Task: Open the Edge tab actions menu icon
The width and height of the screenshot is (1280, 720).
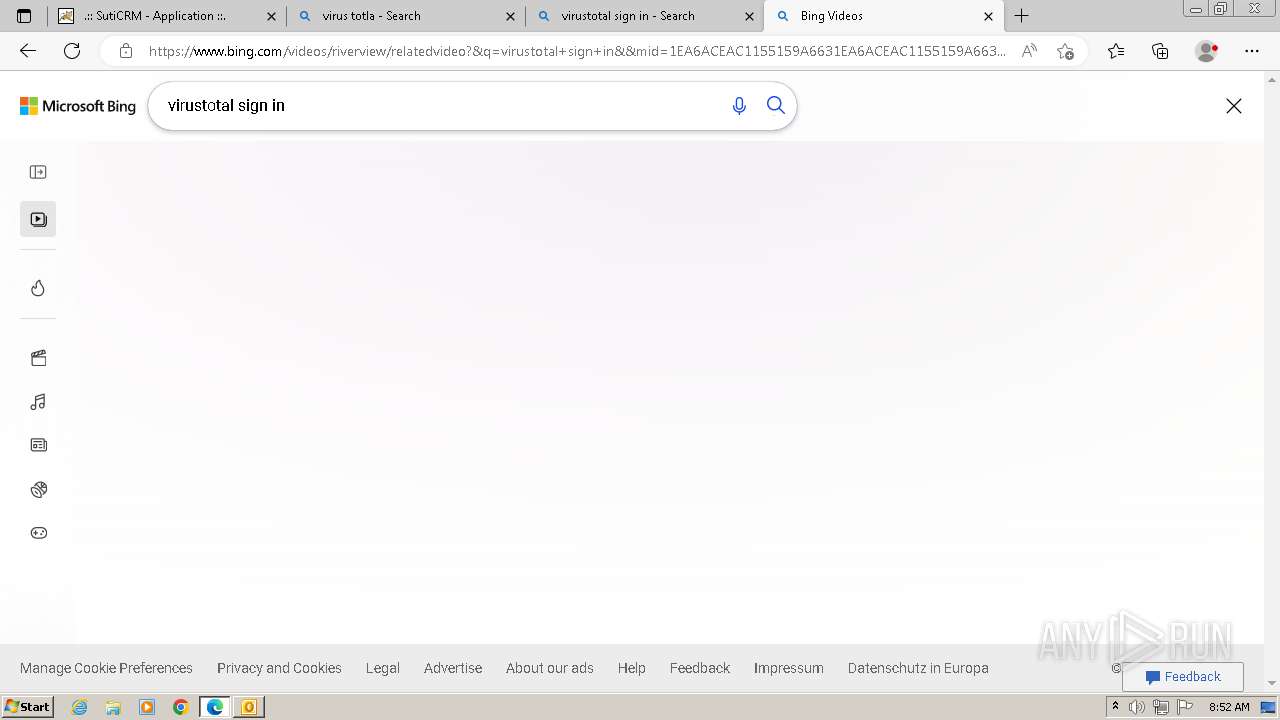Action: 24,16
